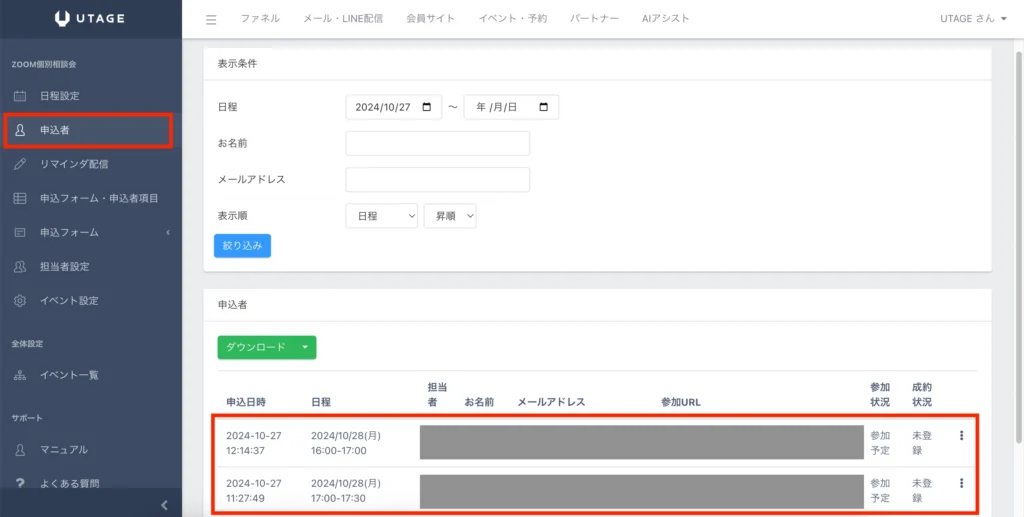Viewport: 1024px width, 517px height.
Task: Click the 申込日時 column header
Action: [x=246, y=402]
